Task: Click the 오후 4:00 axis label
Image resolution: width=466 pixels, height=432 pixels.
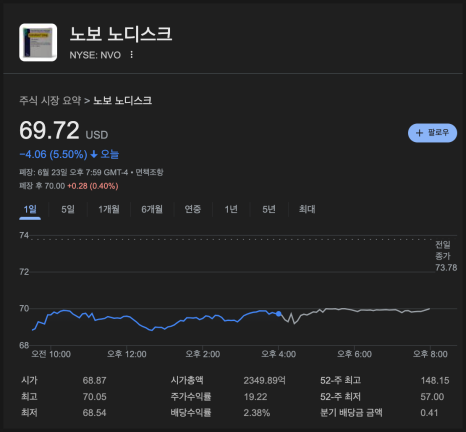Action: point(279,354)
